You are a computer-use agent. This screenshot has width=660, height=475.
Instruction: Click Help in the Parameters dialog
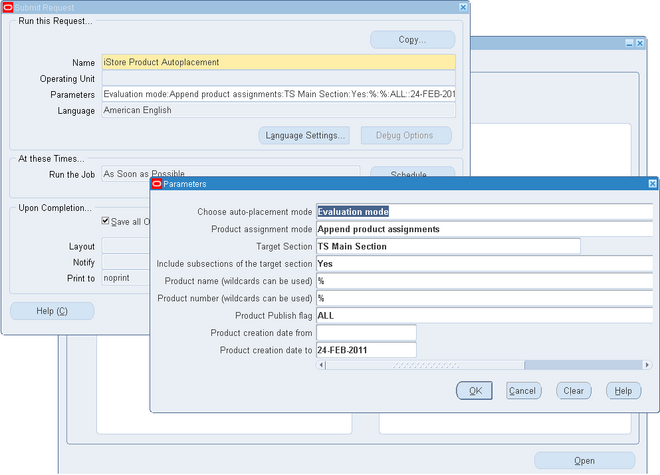(623, 391)
